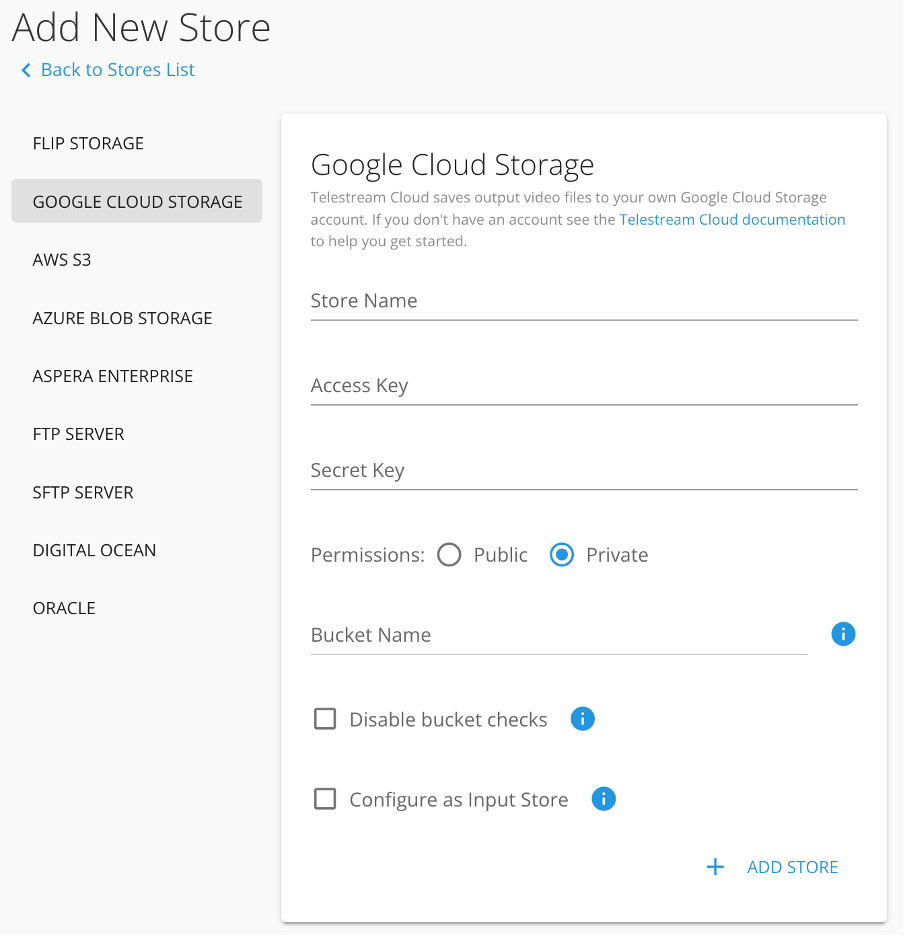904x936 pixels.
Task: Go back to Stores List
Action: 117,70
